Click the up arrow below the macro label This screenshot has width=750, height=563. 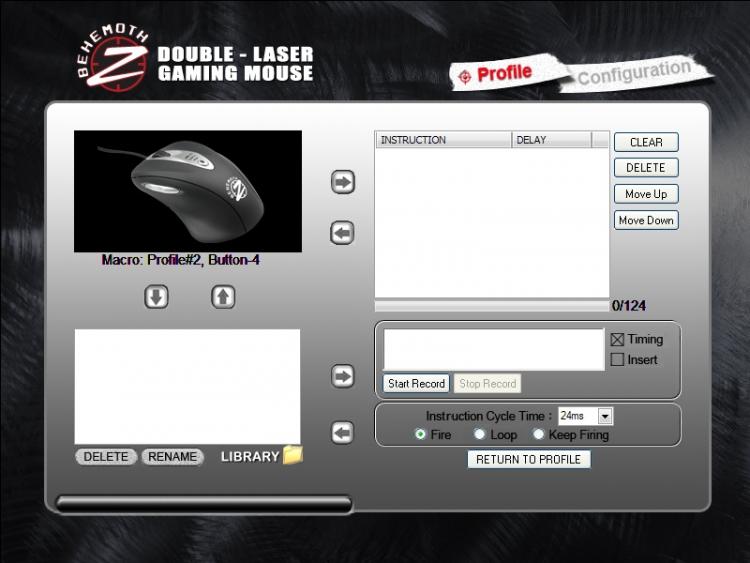click(223, 297)
